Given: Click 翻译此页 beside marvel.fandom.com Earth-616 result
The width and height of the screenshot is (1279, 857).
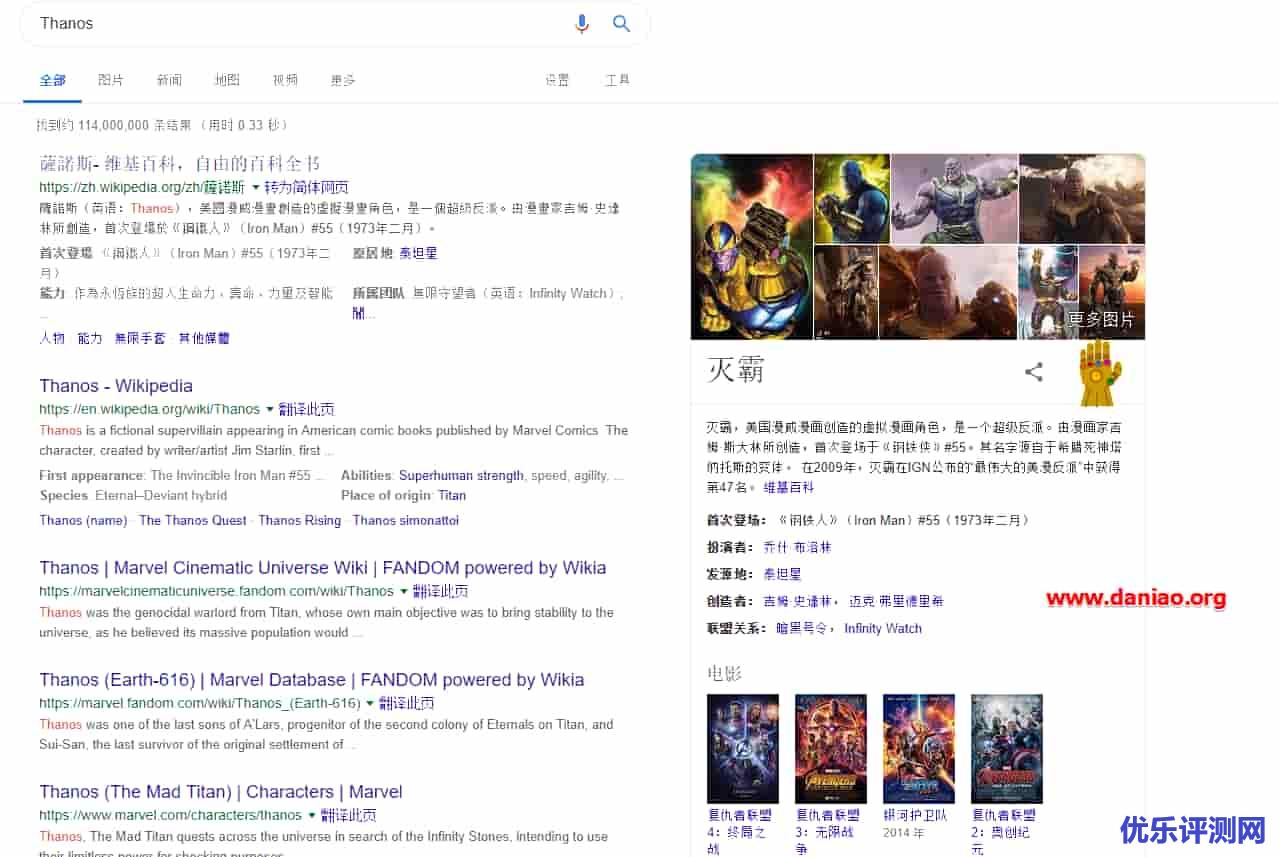Looking at the screenshot, I should tap(406, 703).
